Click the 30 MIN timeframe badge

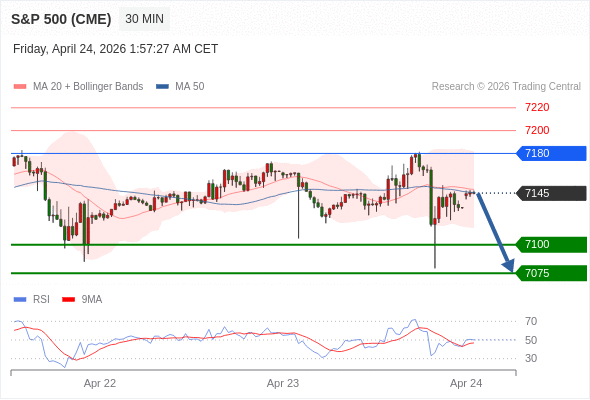[x=144, y=19]
